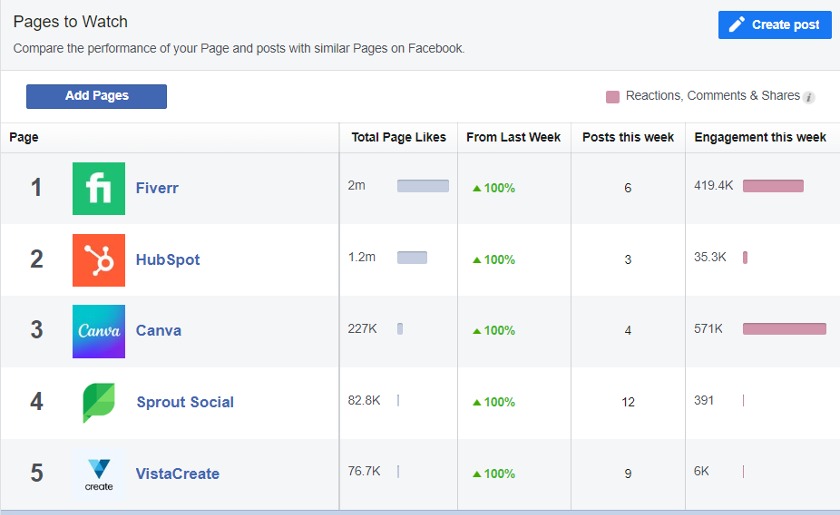Click Sprout Social's 391 engagement value
The width and height of the screenshot is (840, 515).
pyautogui.click(x=704, y=400)
